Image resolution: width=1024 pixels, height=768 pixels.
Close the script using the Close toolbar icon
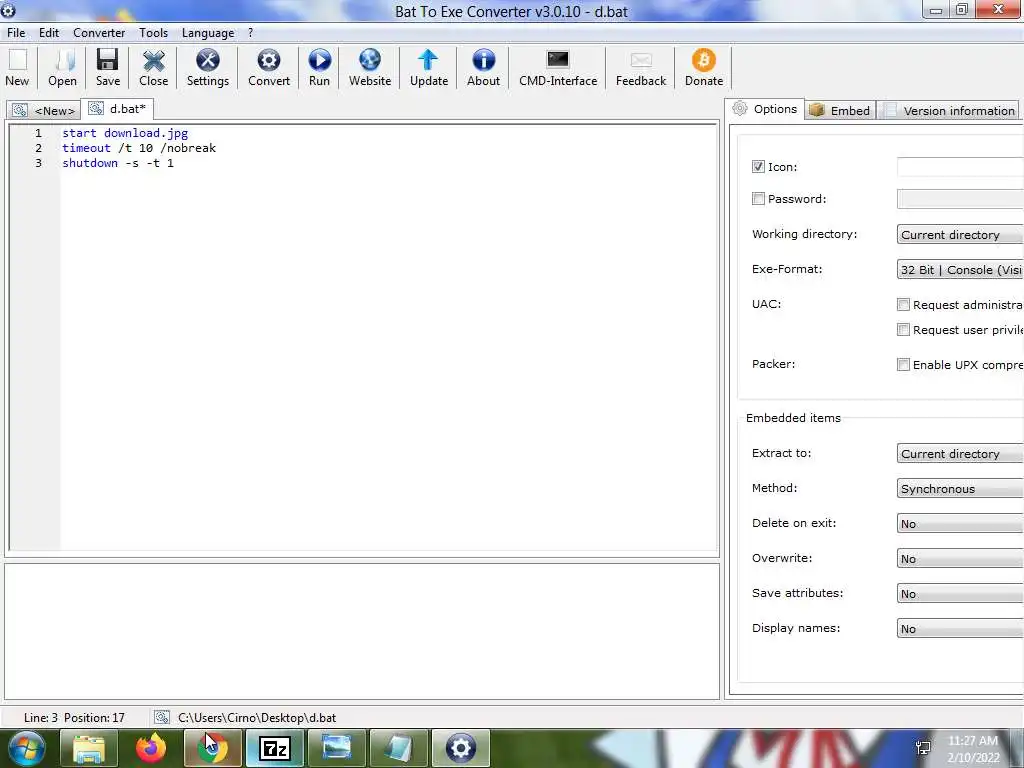pos(153,67)
